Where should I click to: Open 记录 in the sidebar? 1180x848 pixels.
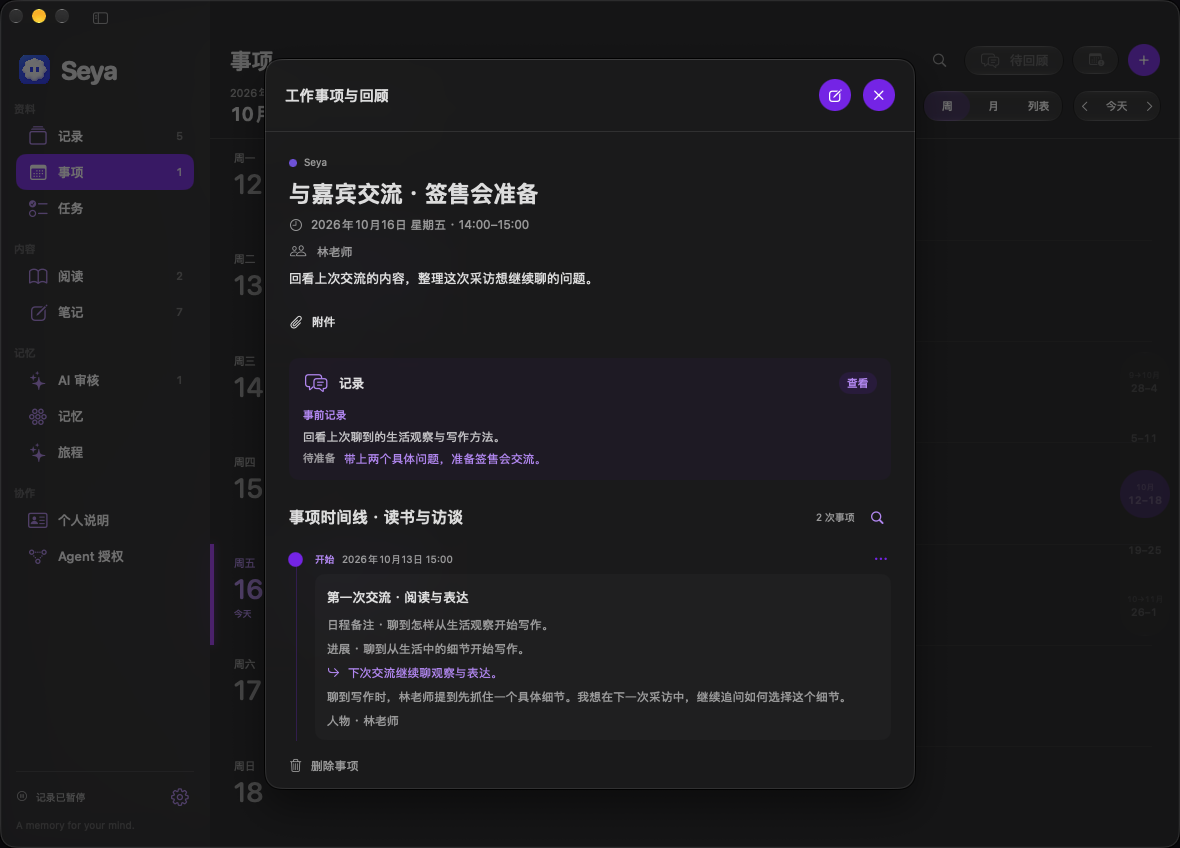[x=105, y=136]
